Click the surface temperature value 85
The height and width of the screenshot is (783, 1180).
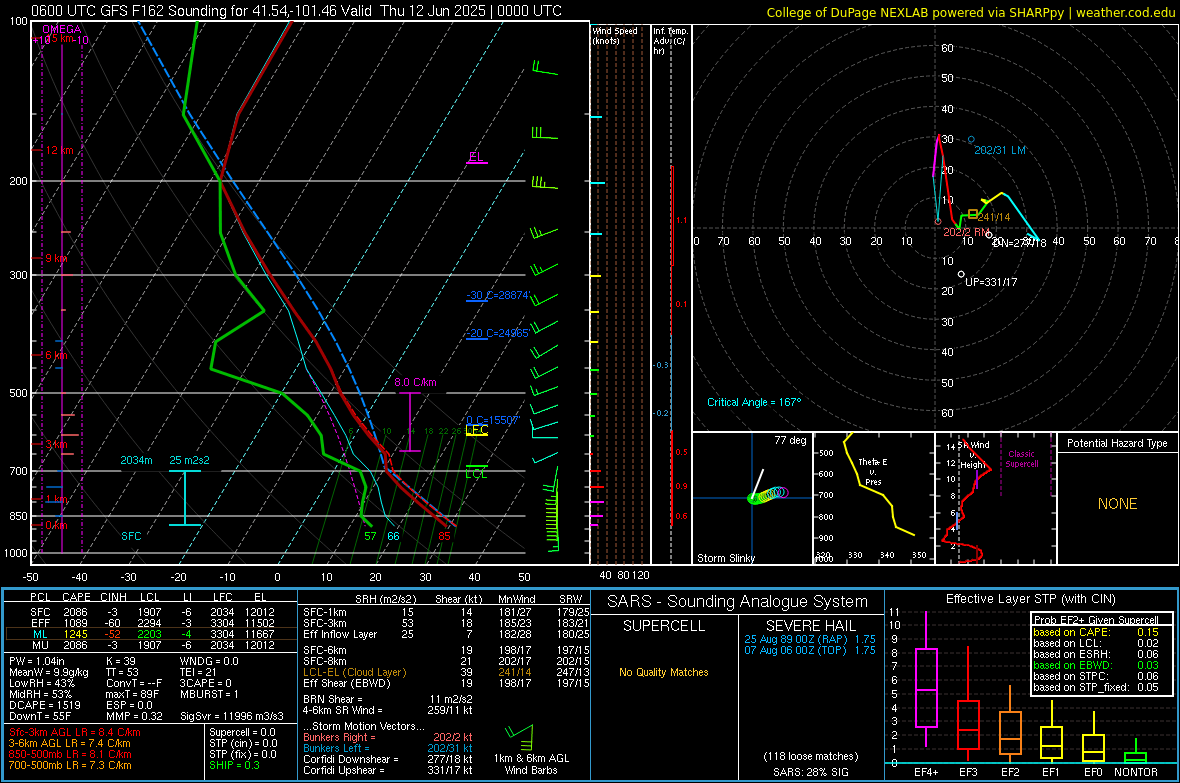click(x=445, y=536)
